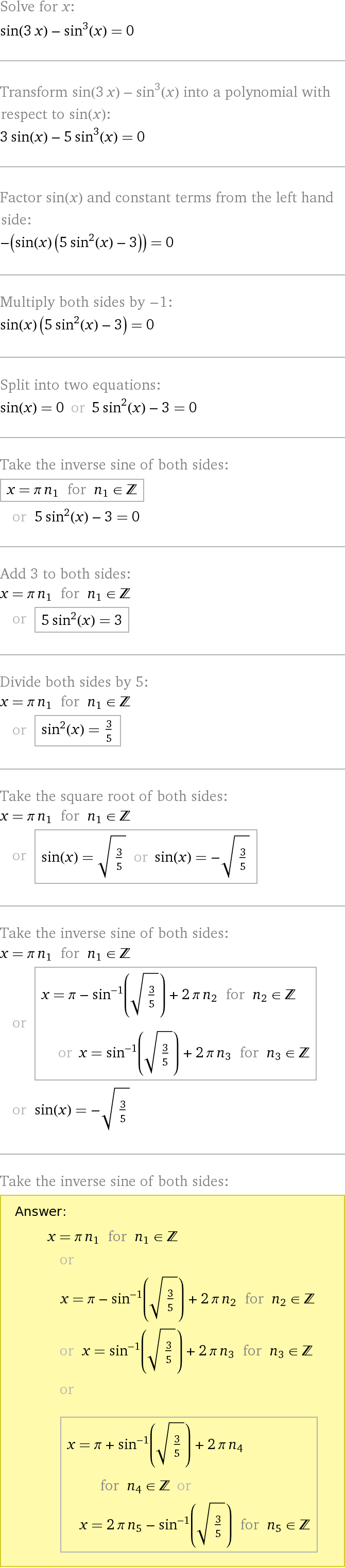Click the "Multiply both sides by −1" step

[86, 302]
